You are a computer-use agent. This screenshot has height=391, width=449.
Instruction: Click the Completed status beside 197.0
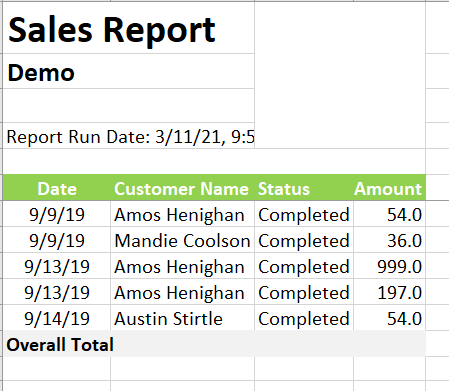pyautogui.click(x=304, y=292)
